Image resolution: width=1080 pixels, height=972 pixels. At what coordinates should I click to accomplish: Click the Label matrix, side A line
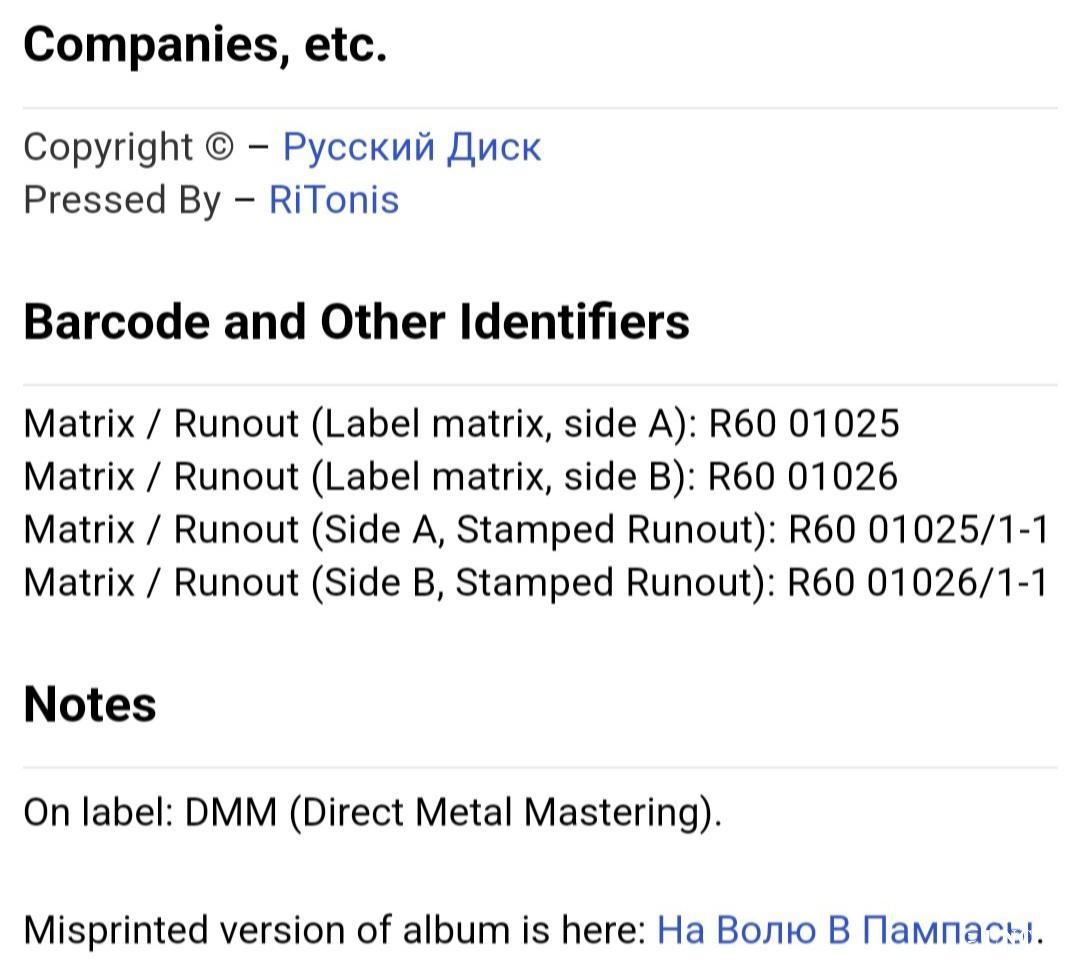(x=461, y=424)
